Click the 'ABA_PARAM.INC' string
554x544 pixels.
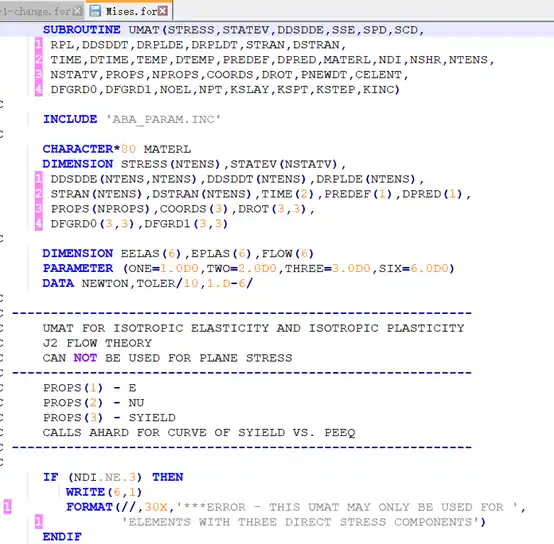tap(164, 119)
